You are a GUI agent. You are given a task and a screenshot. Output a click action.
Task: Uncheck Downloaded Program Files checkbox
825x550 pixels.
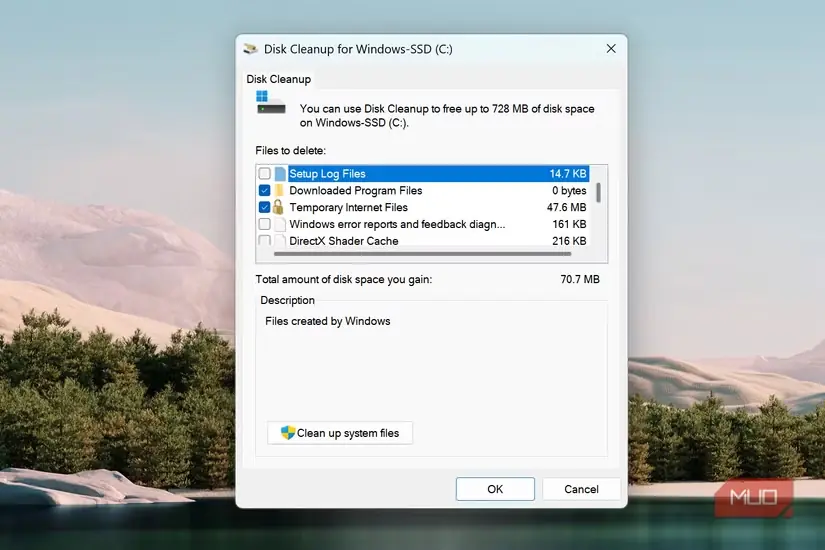point(265,190)
